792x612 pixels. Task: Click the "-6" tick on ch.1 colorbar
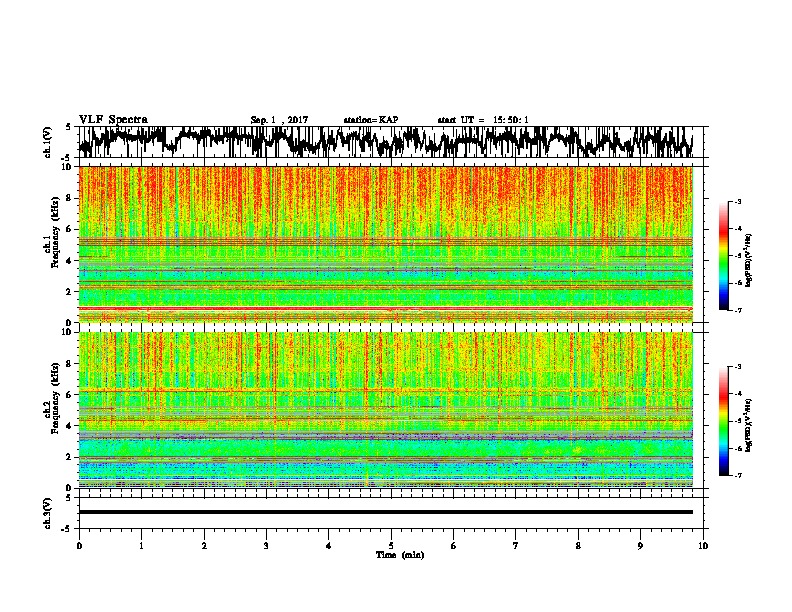tap(737, 283)
